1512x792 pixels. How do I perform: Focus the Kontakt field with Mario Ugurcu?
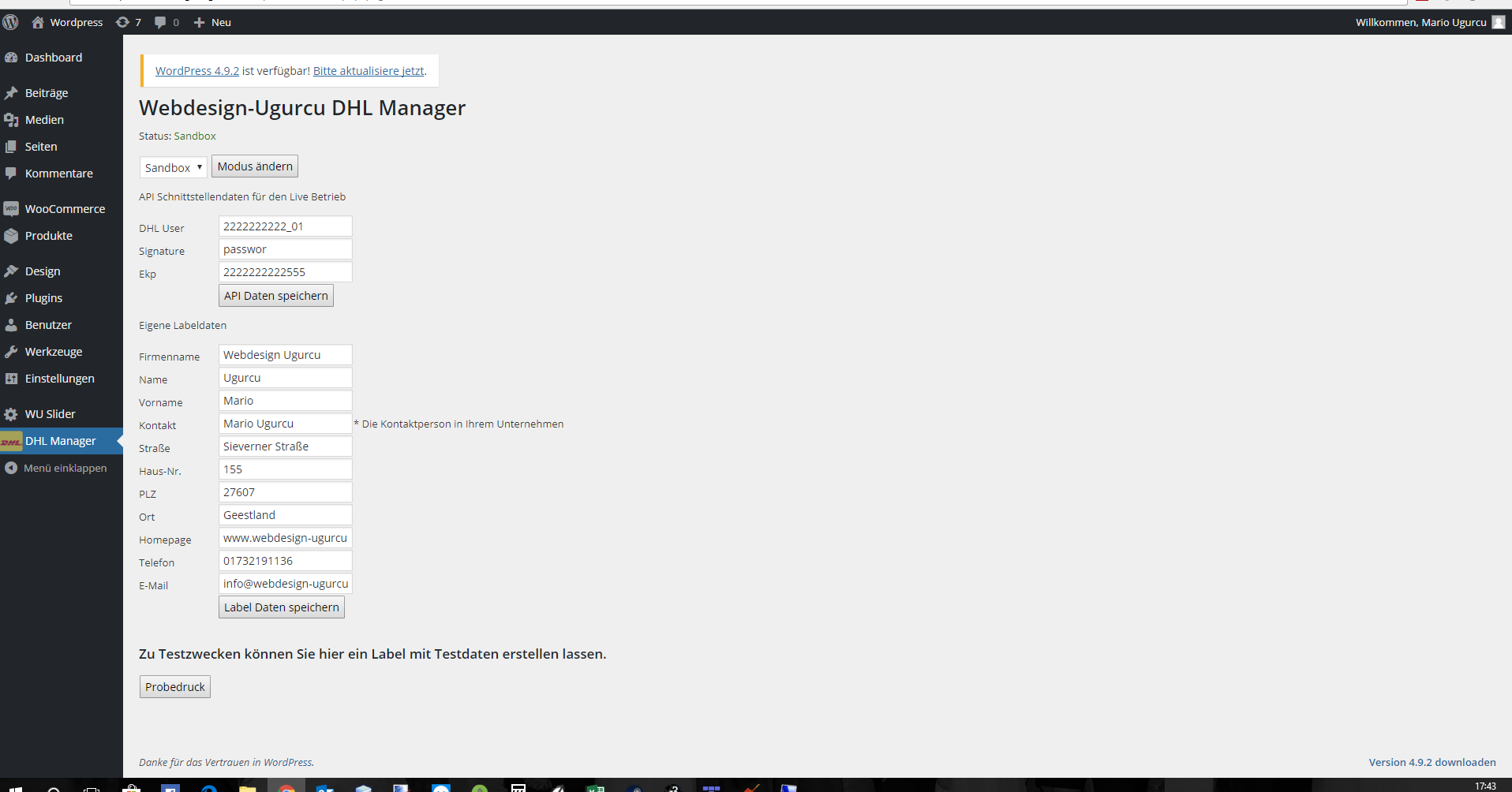(x=286, y=424)
